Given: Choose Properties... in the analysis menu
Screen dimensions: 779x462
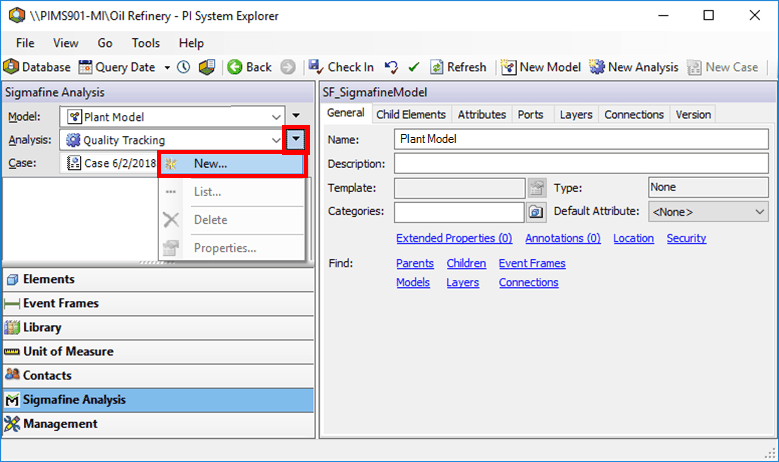Looking at the screenshot, I should [231, 248].
